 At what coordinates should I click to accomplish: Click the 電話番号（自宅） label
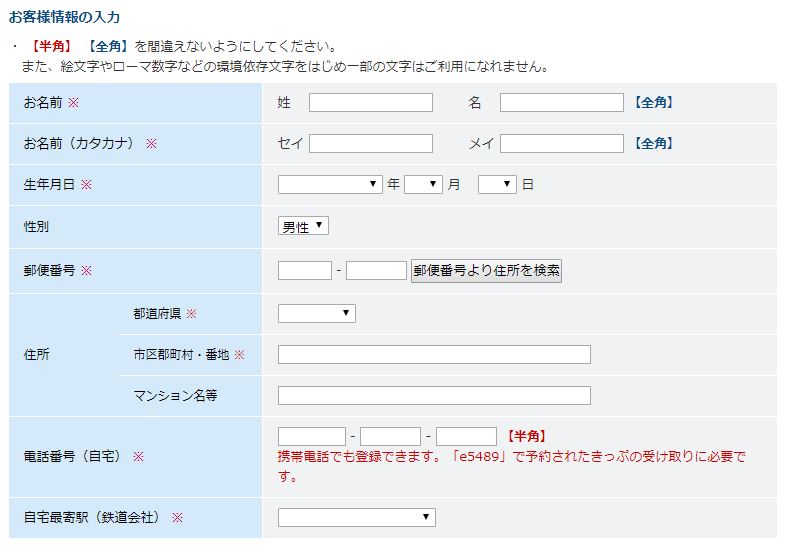click(73, 456)
